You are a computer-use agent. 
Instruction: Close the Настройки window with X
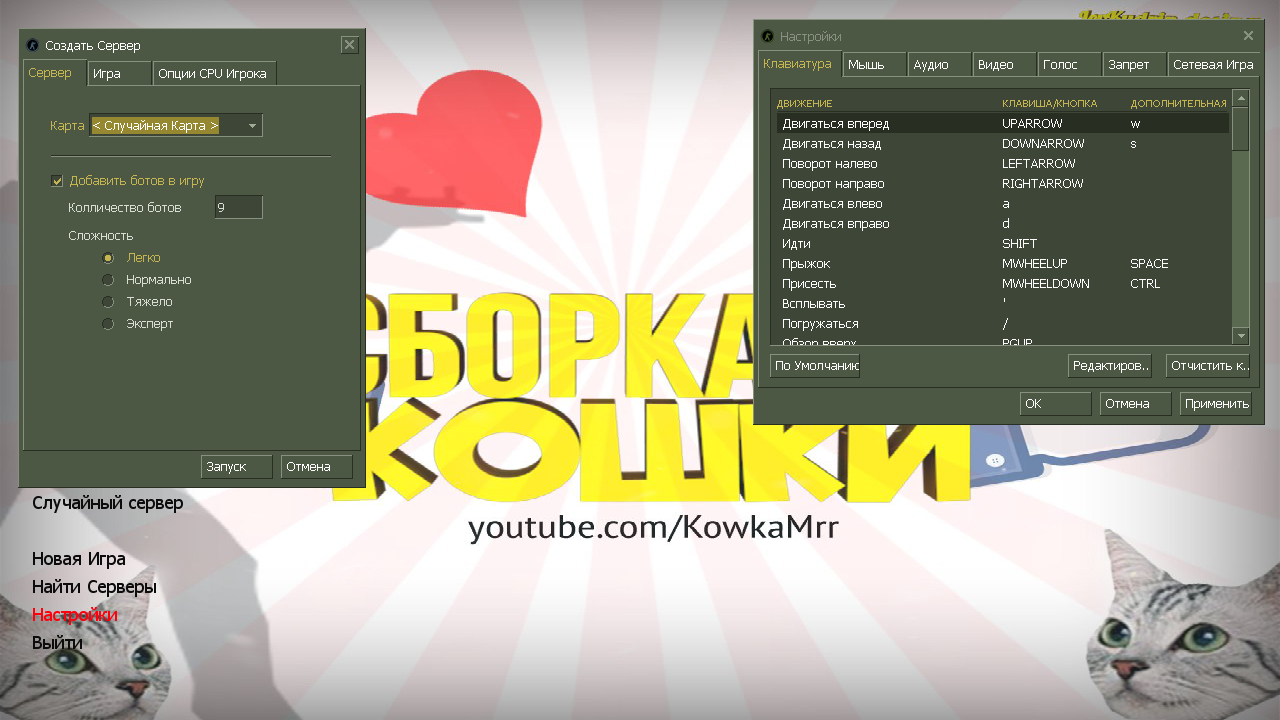click(x=1248, y=36)
